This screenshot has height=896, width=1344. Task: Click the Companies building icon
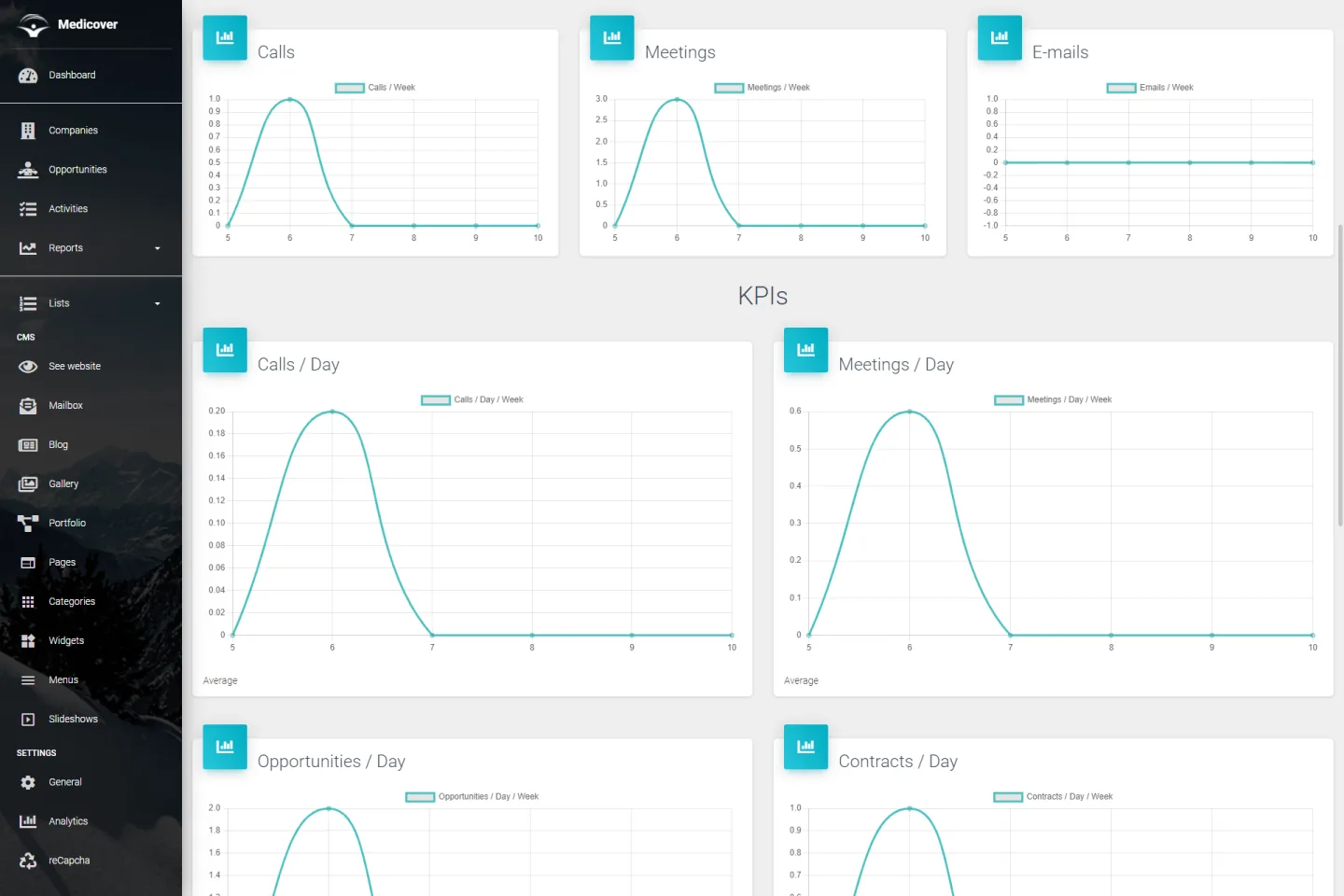pyautogui.click(x=28, y=131)
